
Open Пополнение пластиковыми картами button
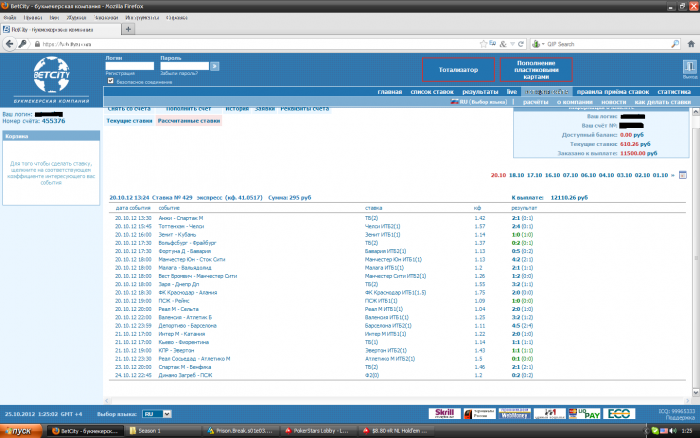tap(536, 70)
